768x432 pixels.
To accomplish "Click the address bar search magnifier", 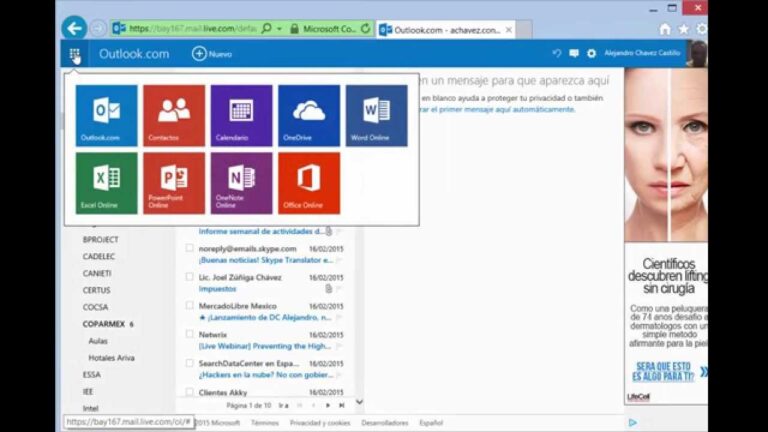I will click(266, 28).
